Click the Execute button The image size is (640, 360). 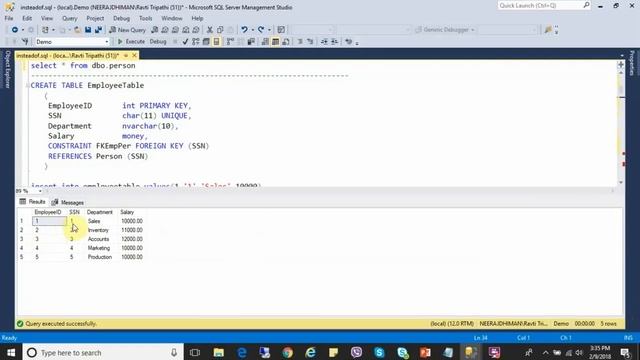[131, 42]
